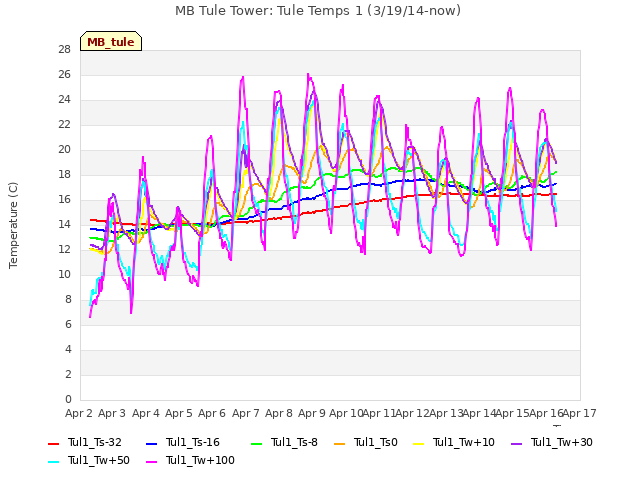
Task: Click the Tul1_Tw+100 legend label
Action: click(x=200, y=460)
